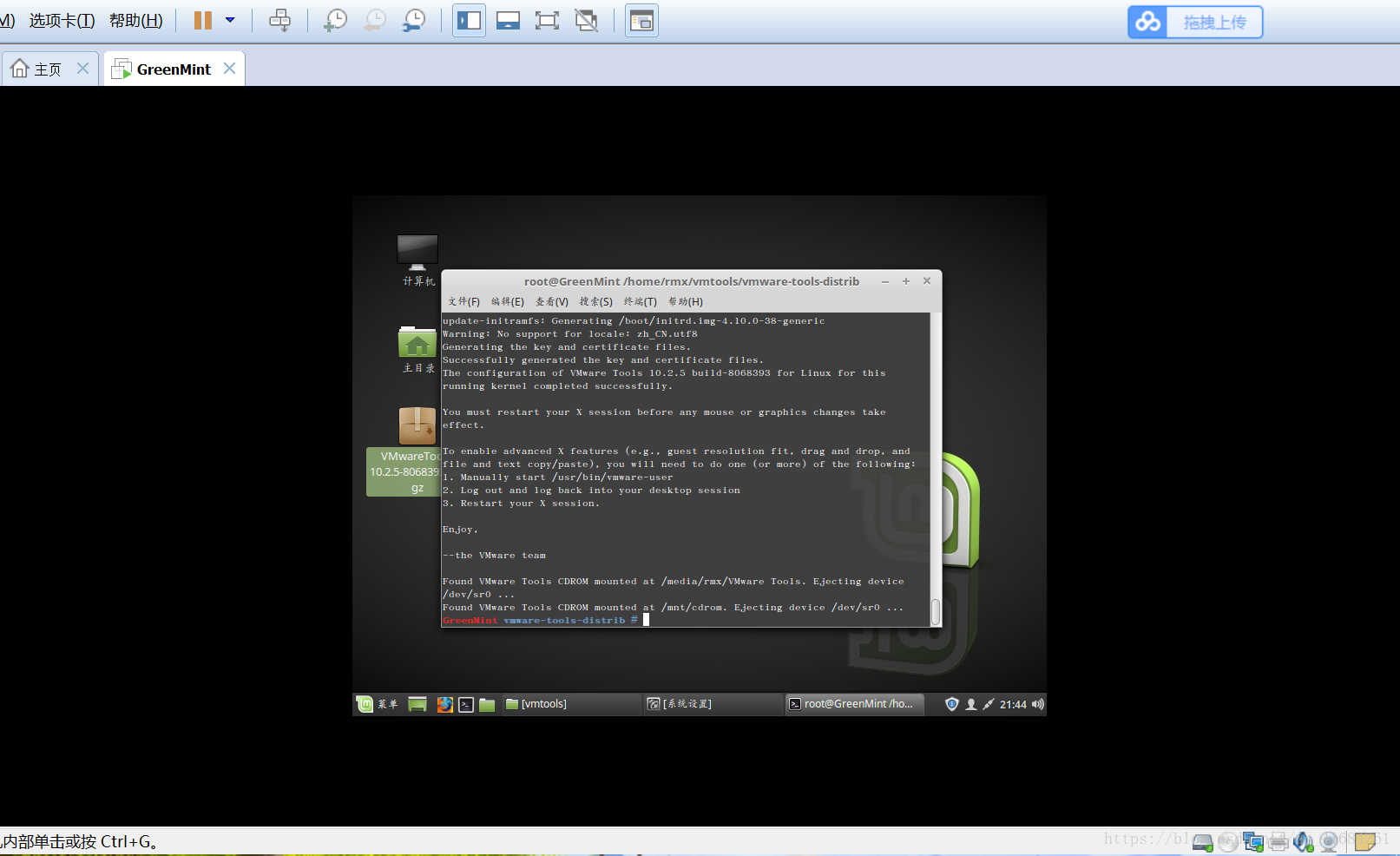Viewport: 1400px width, 856px height.
Task: Click the "--the VMware team" terminal line
Action: click(494, 555)
